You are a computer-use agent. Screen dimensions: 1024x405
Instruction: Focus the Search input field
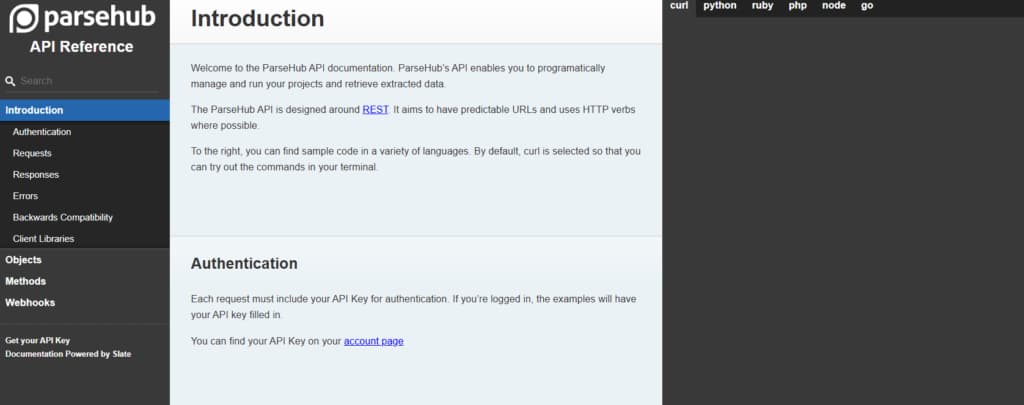click(x=88, y=81)
